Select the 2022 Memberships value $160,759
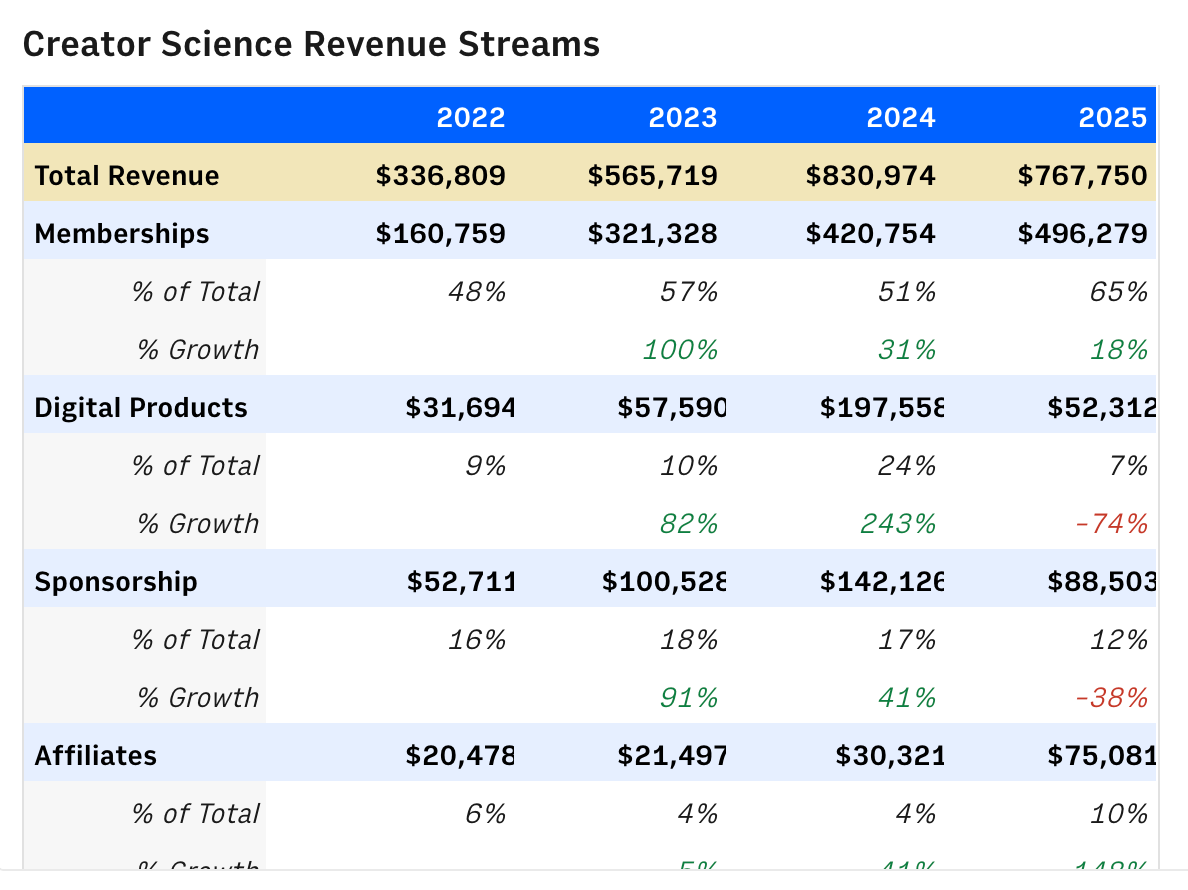This screenshot has width=1188, height=890. (441, 234)
